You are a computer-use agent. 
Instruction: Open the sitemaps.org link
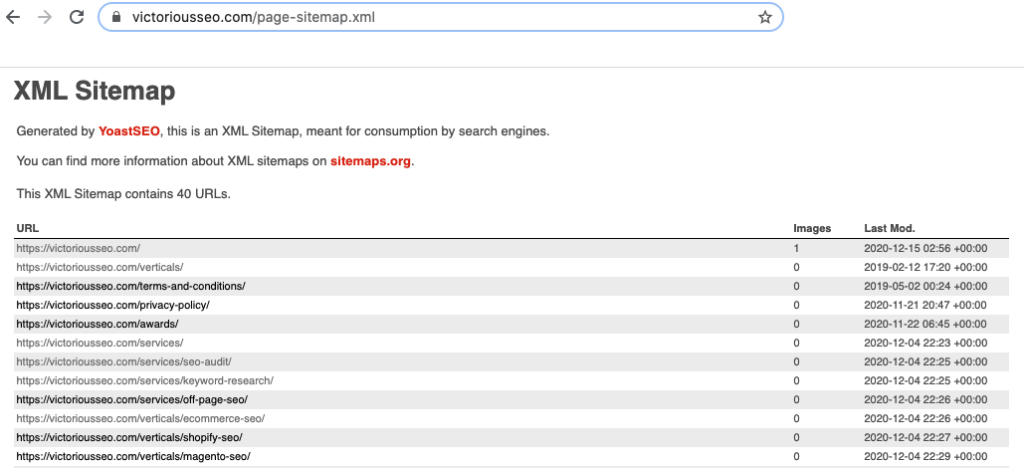(x=371, y=161)
